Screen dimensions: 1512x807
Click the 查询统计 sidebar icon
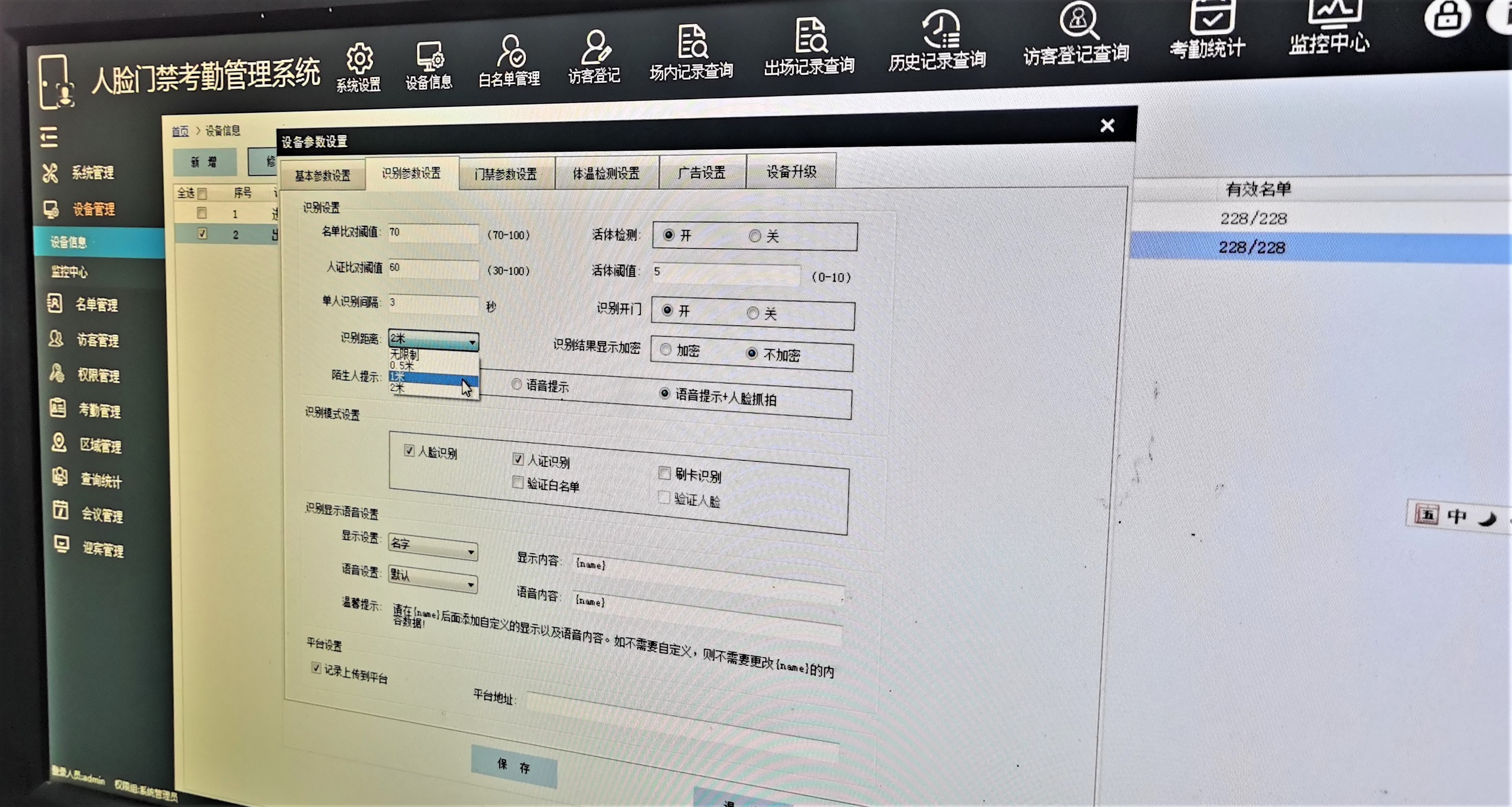[x=60, y=477]
